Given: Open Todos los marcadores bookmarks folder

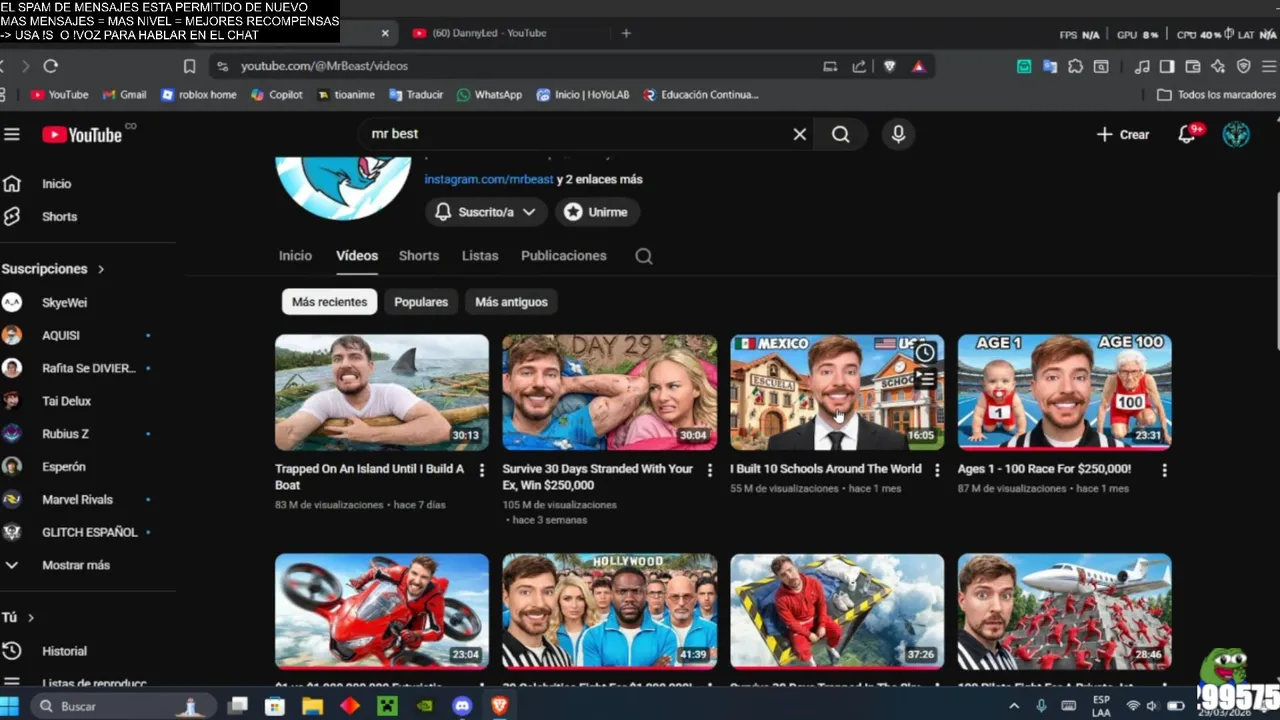Looking at the screenshot, I should click(1216, 95).
